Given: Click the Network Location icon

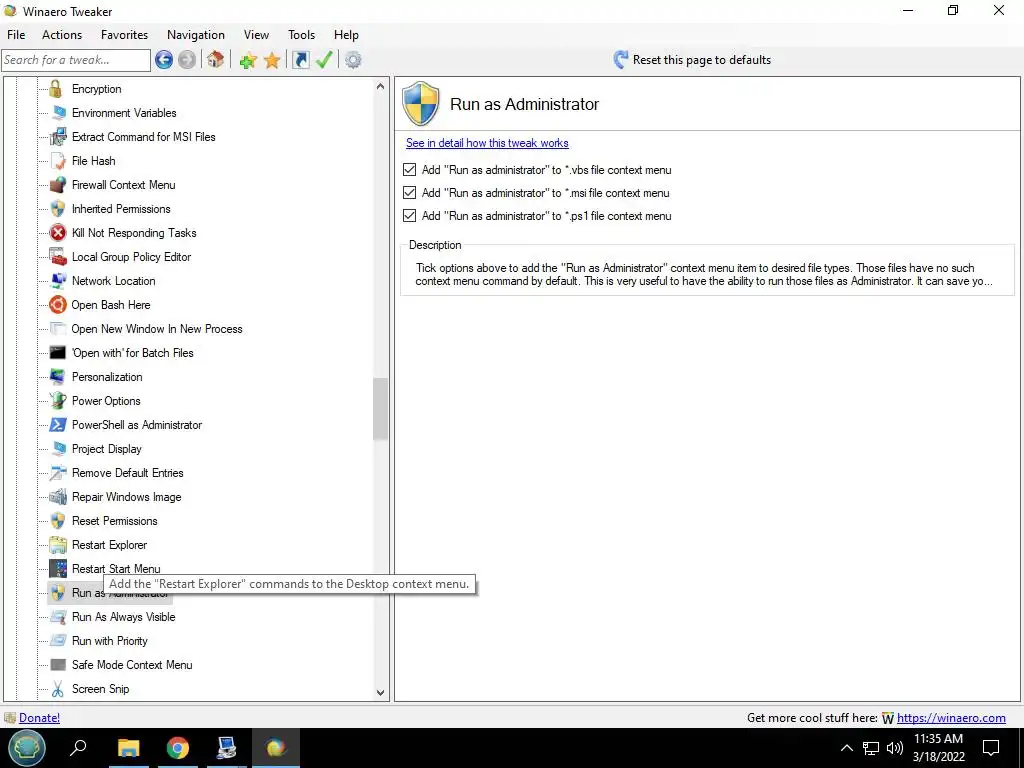Looking at the screenshot, I should (58, 281).
